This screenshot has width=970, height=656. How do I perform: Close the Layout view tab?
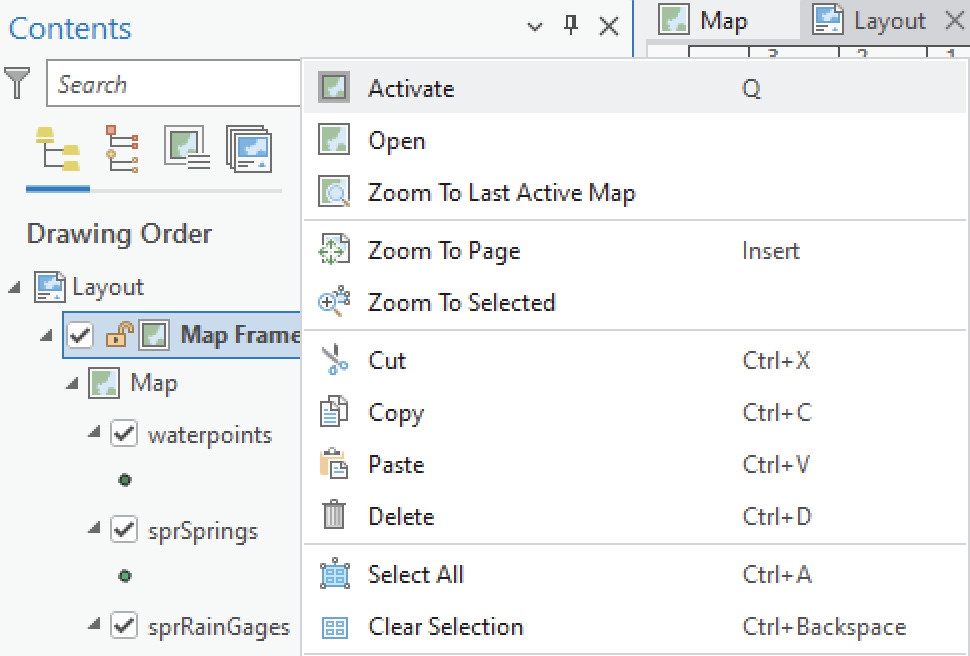954,21
